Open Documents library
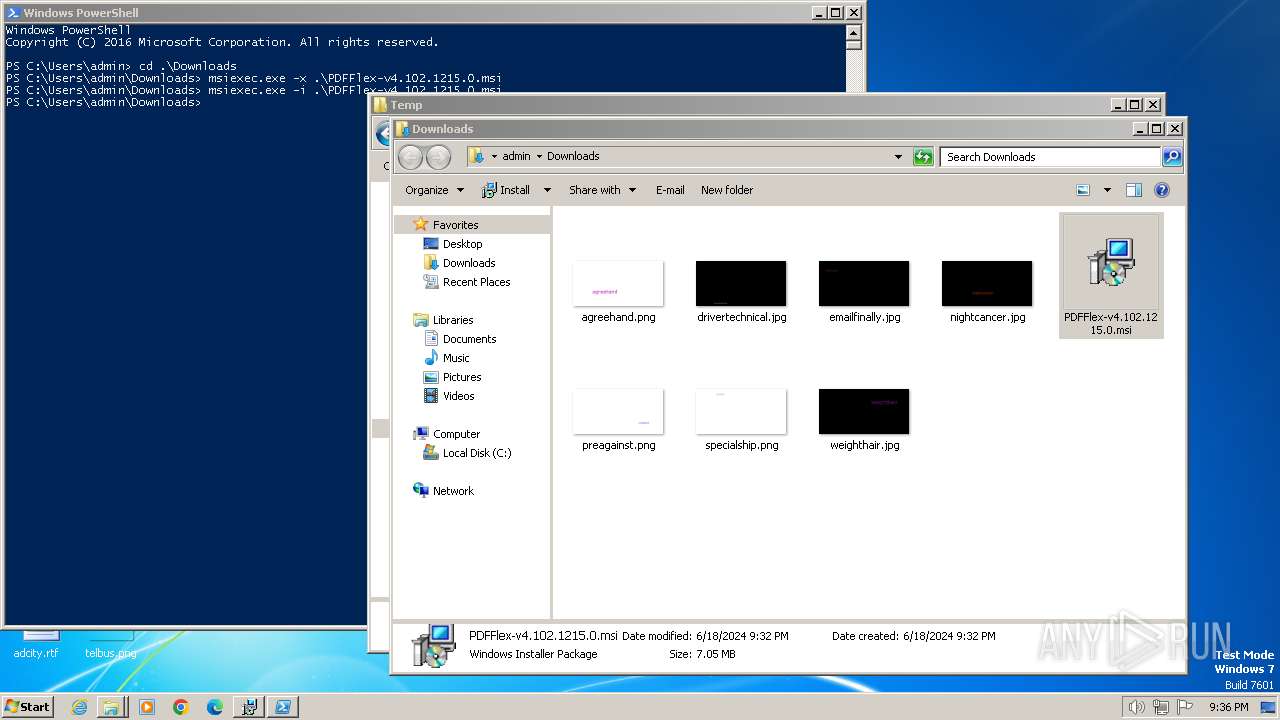 point(469,339)
